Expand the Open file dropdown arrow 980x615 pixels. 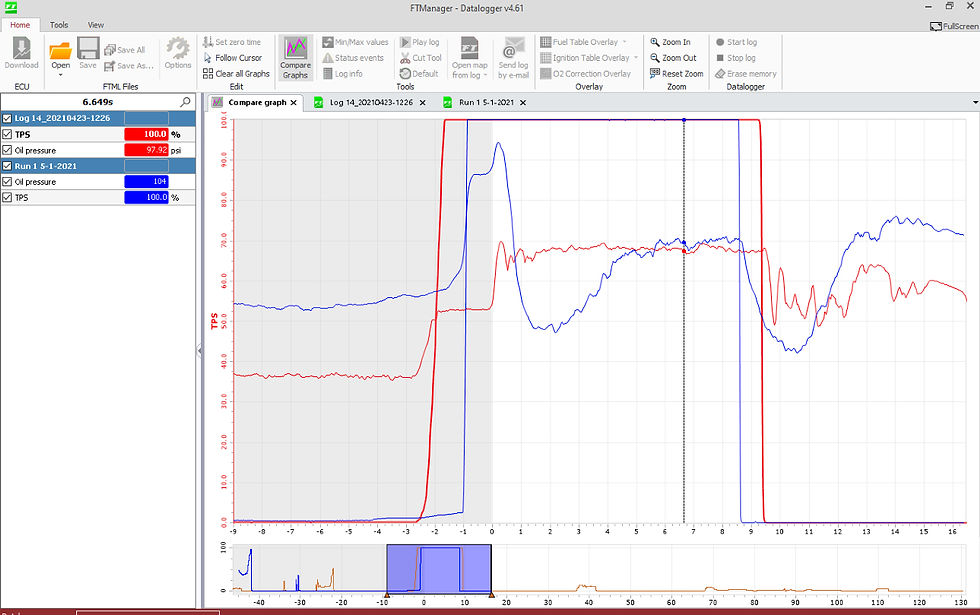tap(61, 75)
